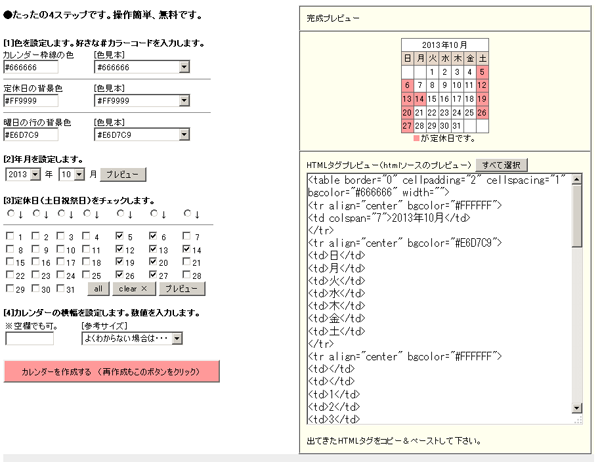Viewport: 600px width, 462px height.
Task: Open the reference size dropdown
Action: (132, 338)
